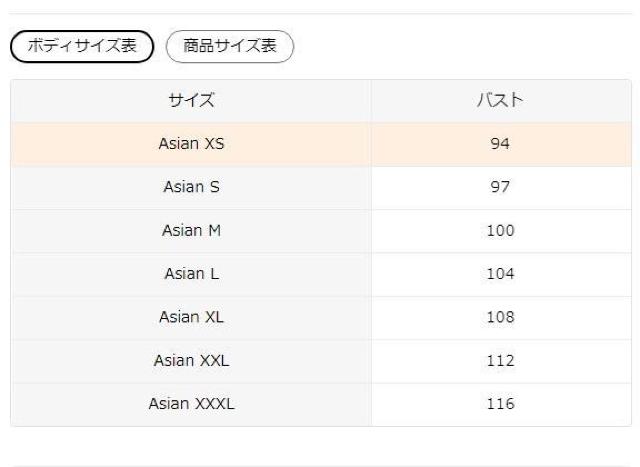Screen dimensions: 640x467
Task: Select bust measurement 100
Action: click(501, 231)
